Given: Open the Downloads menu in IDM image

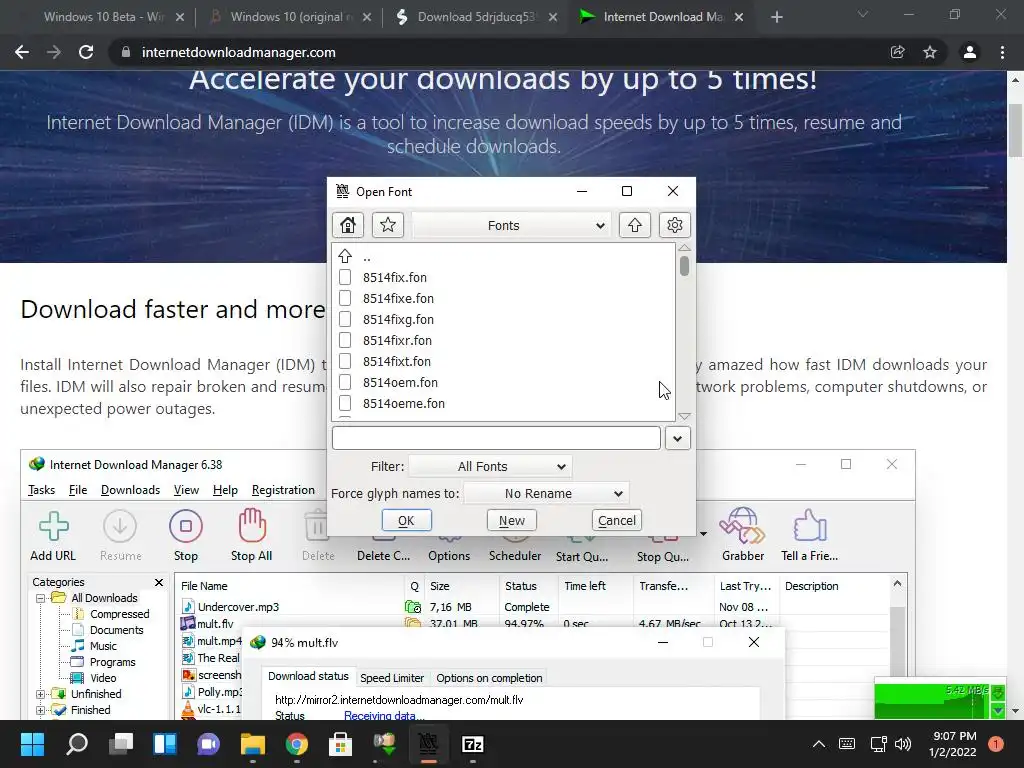Looking at the screenshot, I should coord(130,490).
